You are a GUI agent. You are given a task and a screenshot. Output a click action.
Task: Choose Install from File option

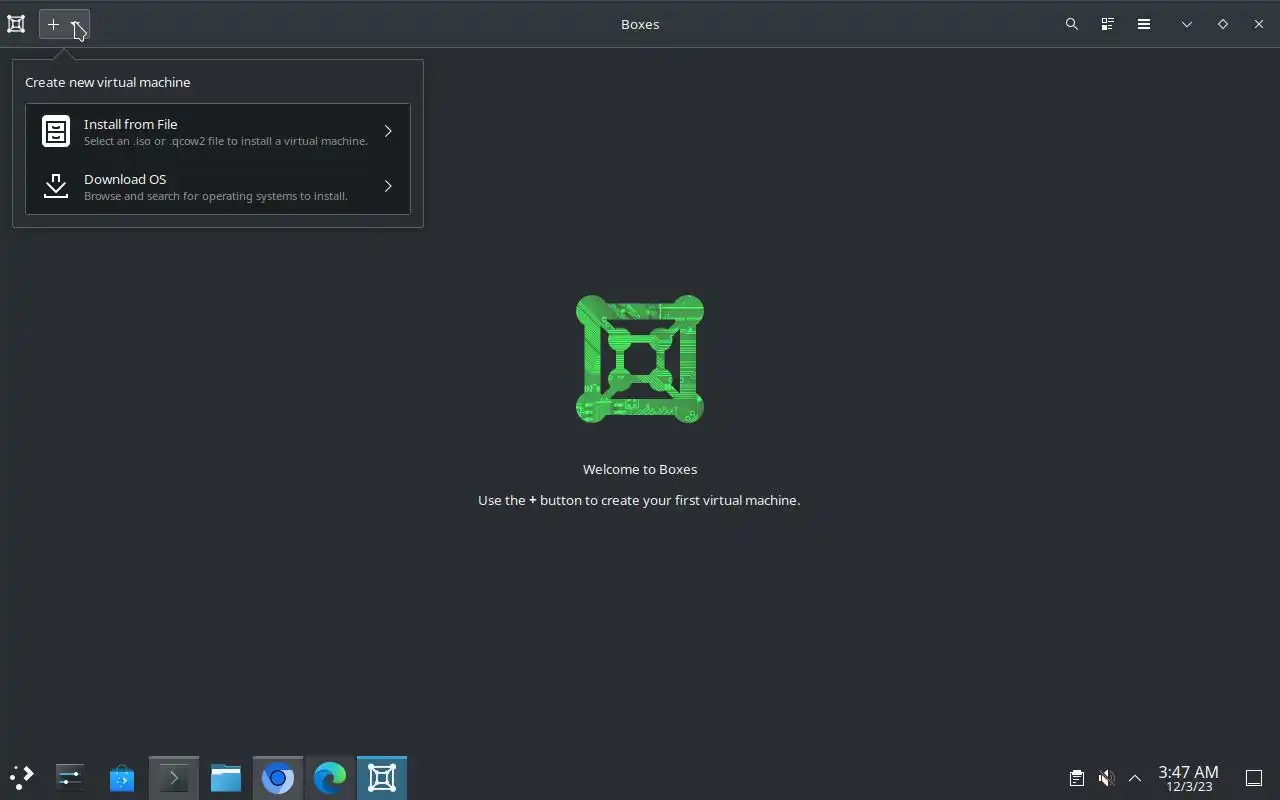click(218, 131)
